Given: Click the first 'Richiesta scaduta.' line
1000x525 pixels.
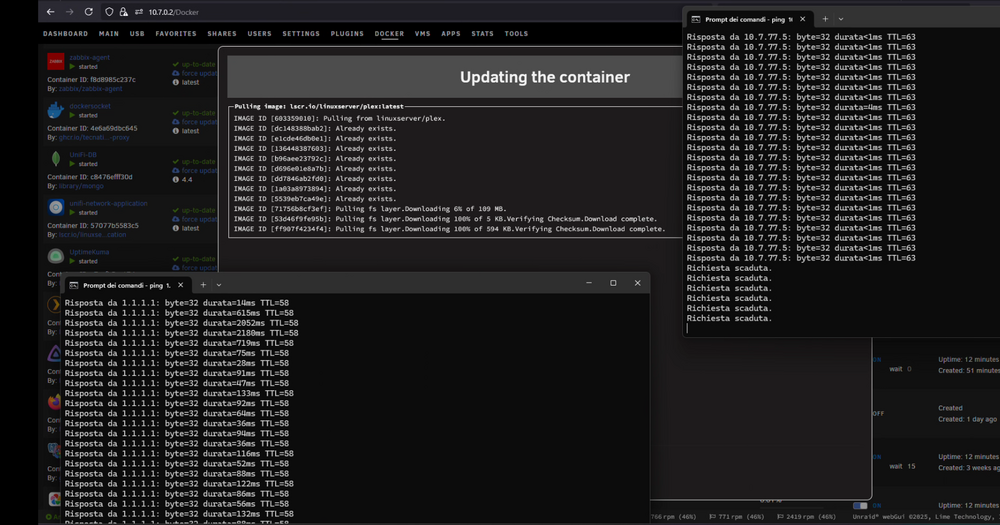Looking at the screenshot, I should point(729,268).
